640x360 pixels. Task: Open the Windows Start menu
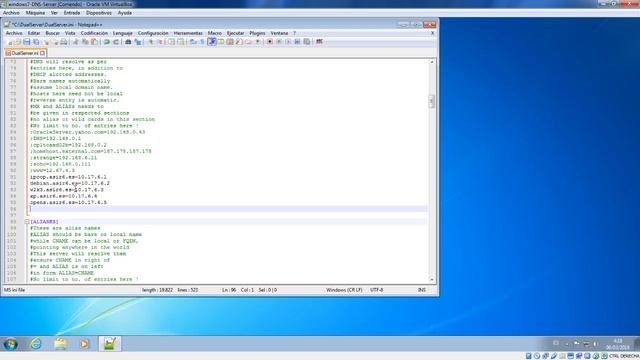[10, 344]
